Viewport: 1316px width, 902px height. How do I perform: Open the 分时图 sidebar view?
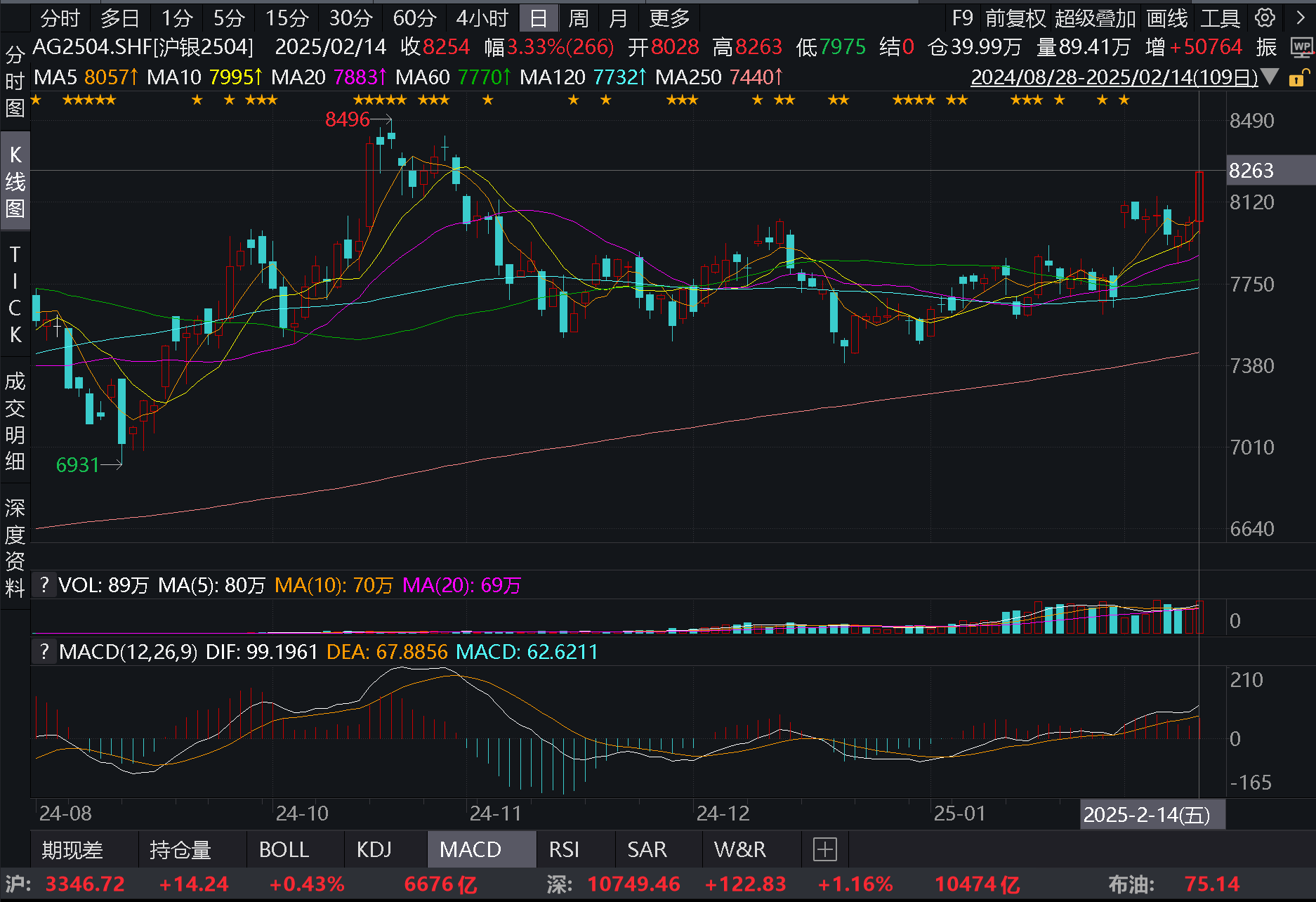pyautogui.click(x=15, y=81)
